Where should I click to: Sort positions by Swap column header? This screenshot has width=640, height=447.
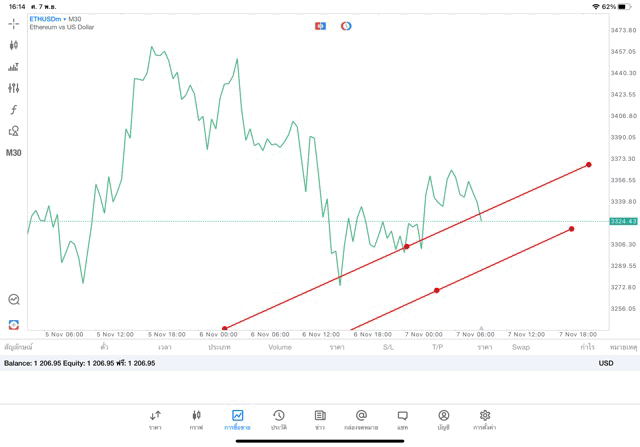(x=521, y=347)
